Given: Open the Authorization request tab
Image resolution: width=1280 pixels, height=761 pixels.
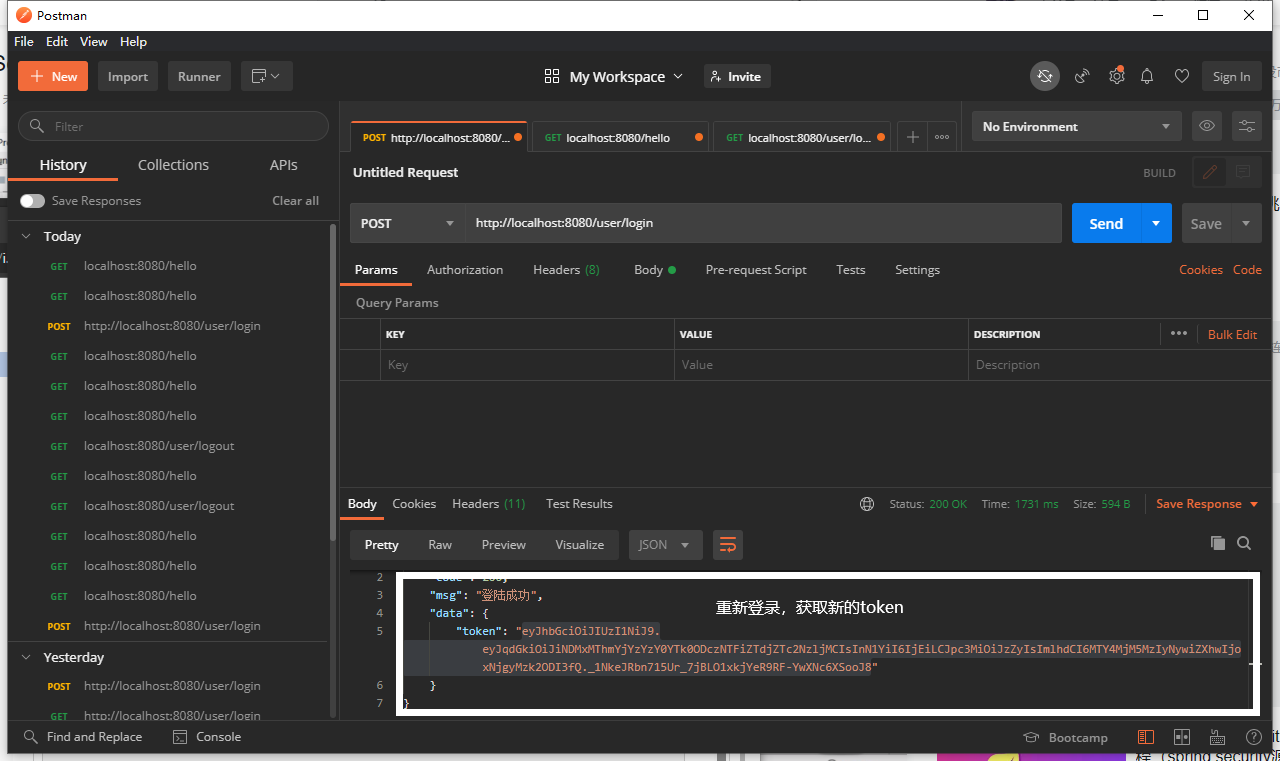Looking at the screenshot, I should [465, 270].
